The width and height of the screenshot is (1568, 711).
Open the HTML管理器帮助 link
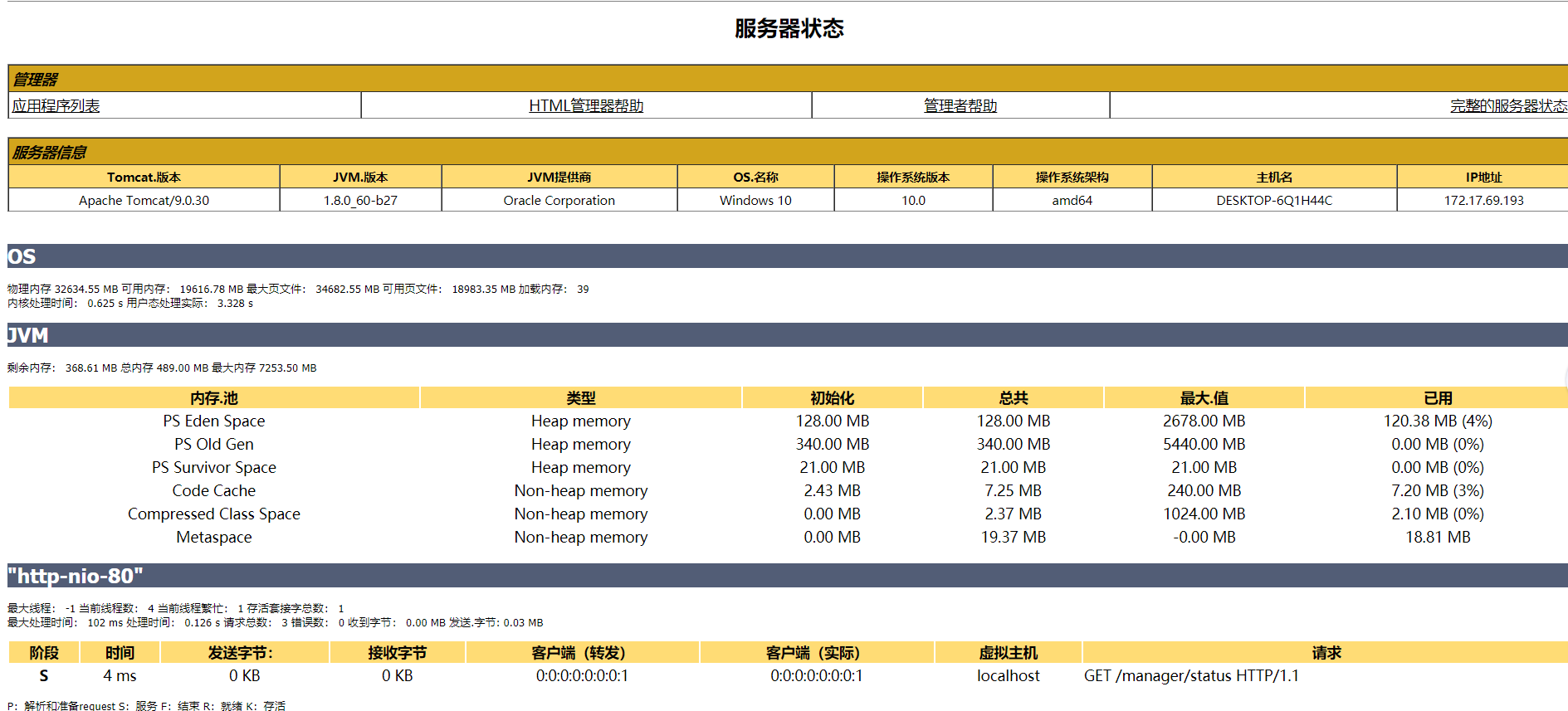(x=586, y=105)
